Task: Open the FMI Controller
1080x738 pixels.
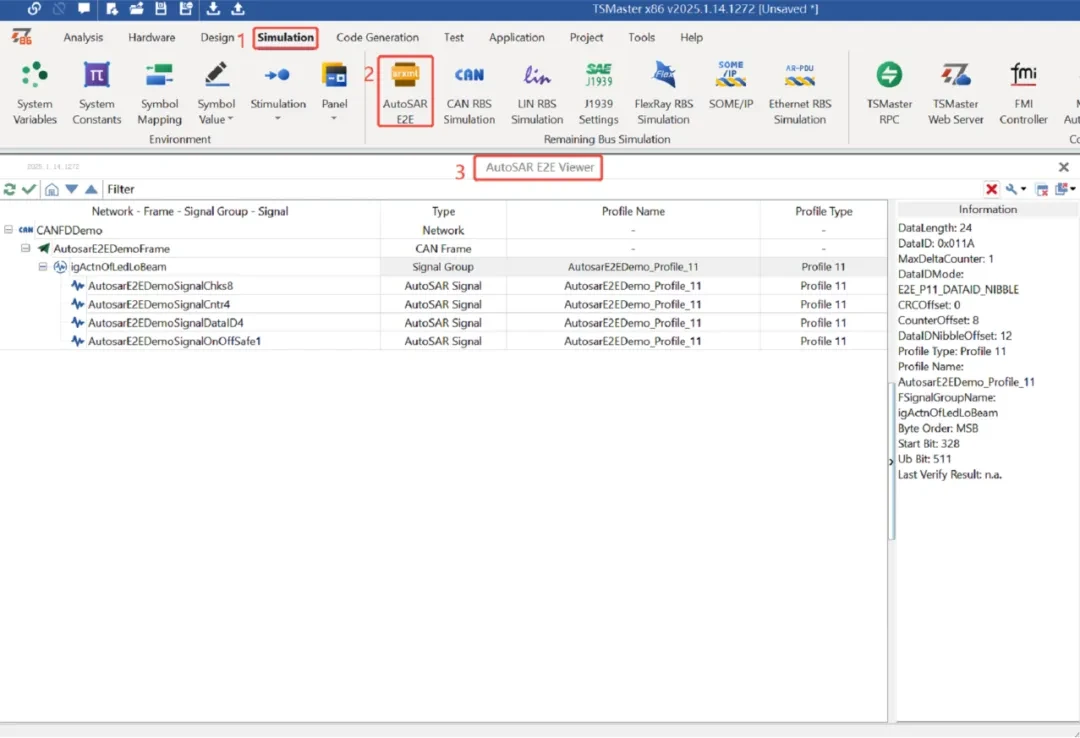Action: pos(1023,90)
